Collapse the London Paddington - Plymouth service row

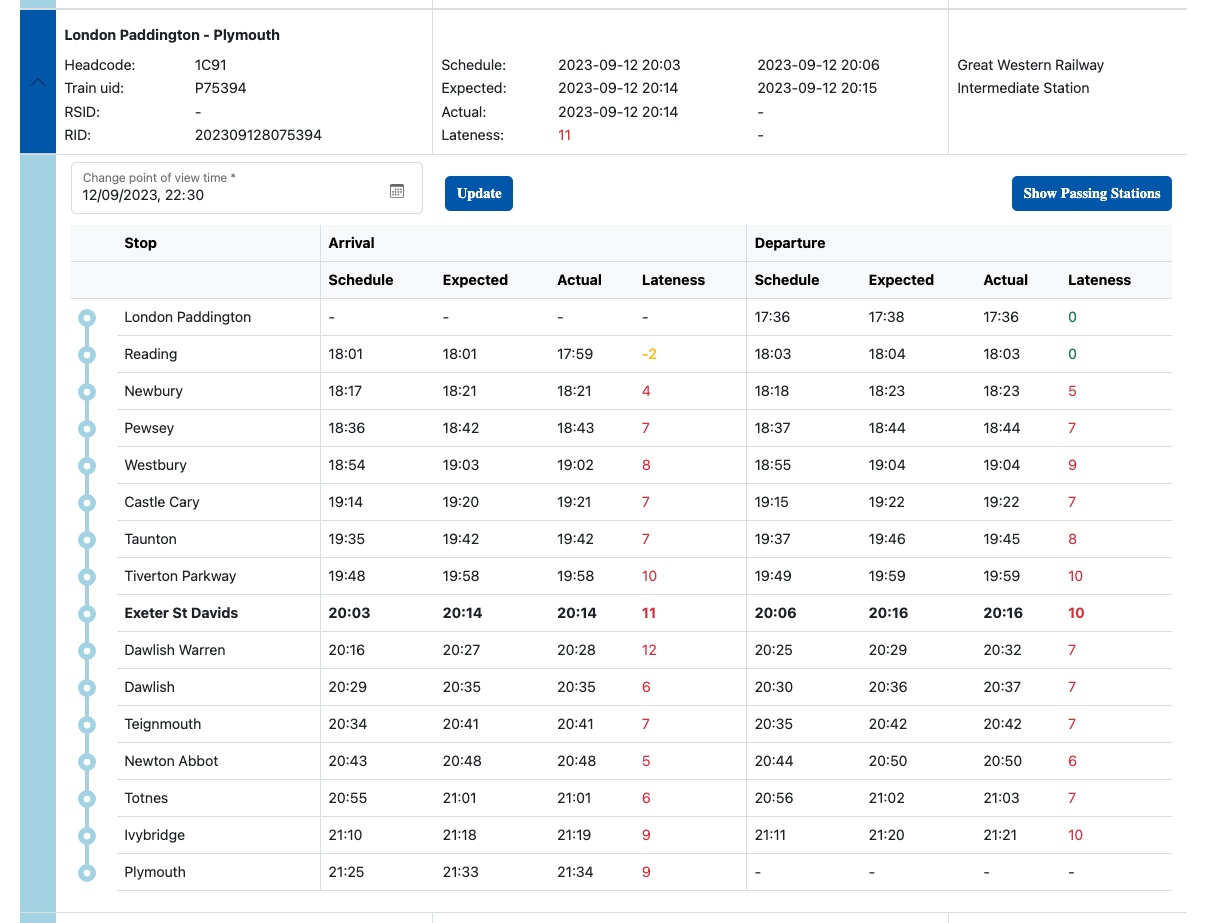click(38, 83)
